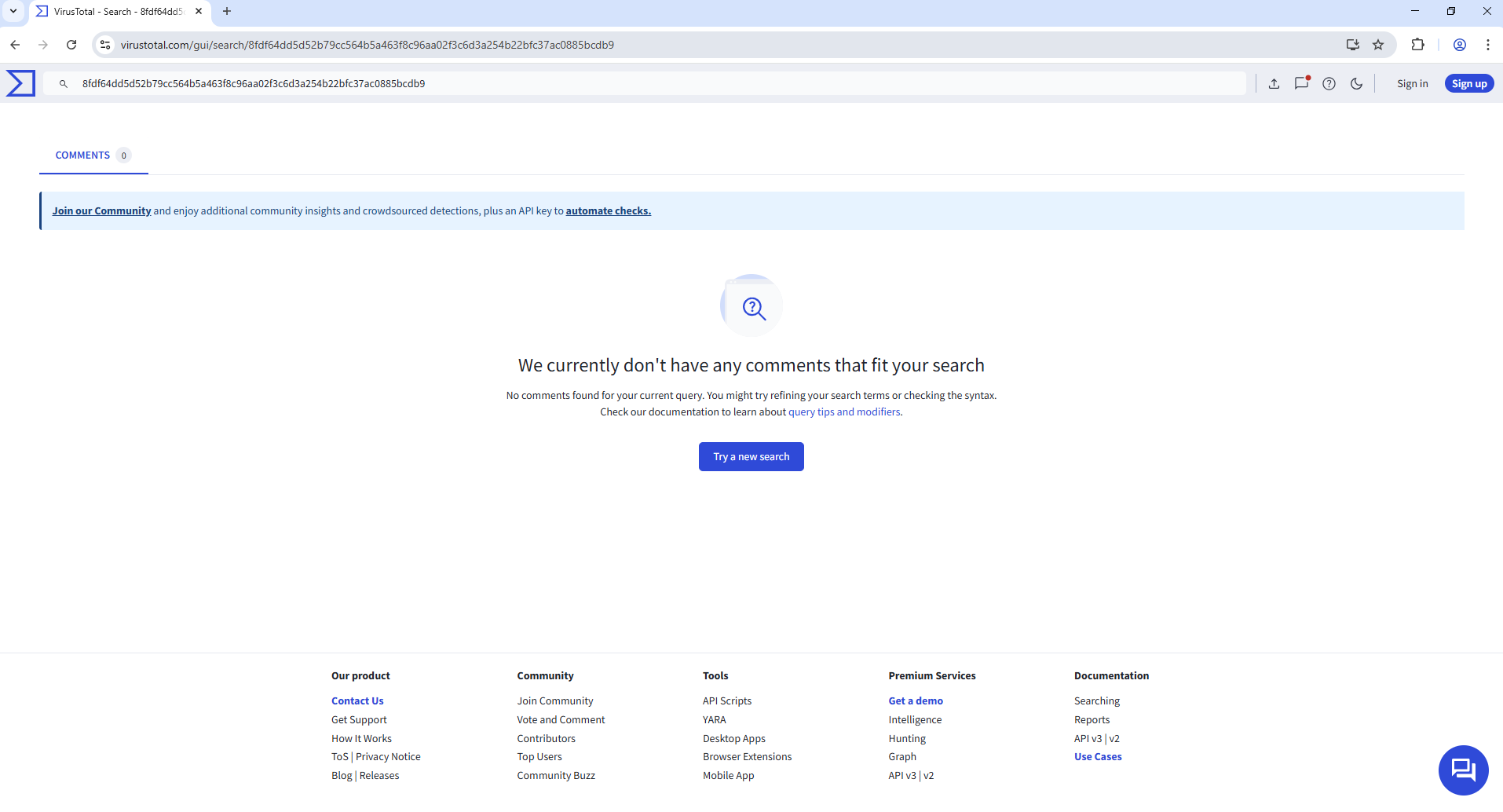Open Searching documentation link
Image resolution: width=1503 pixels, height=812 pixels.
click(1097, 701)
